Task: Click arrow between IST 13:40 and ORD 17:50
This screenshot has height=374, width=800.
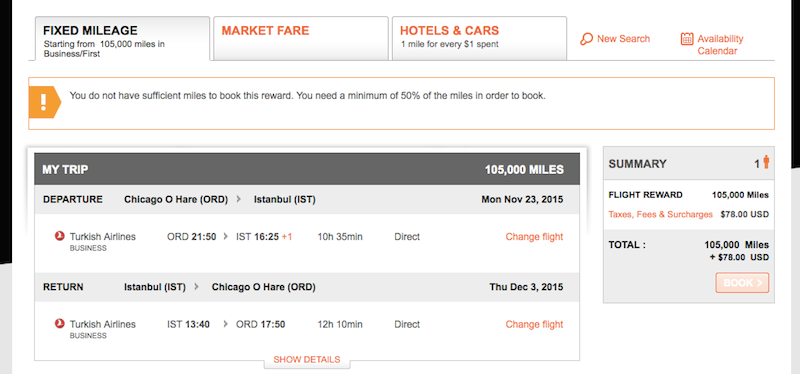Action: [226, 325]
